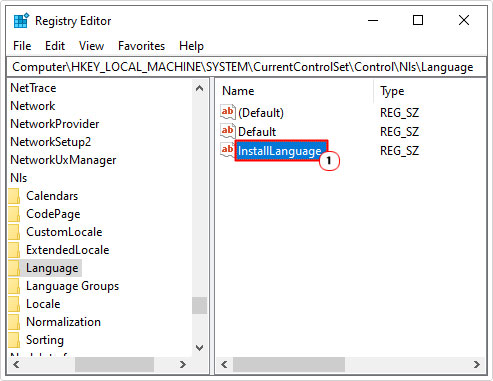Click the InstallLanguage string value icon
The width and height of the screenshot is (493, 381).
(x=228, y=150)
